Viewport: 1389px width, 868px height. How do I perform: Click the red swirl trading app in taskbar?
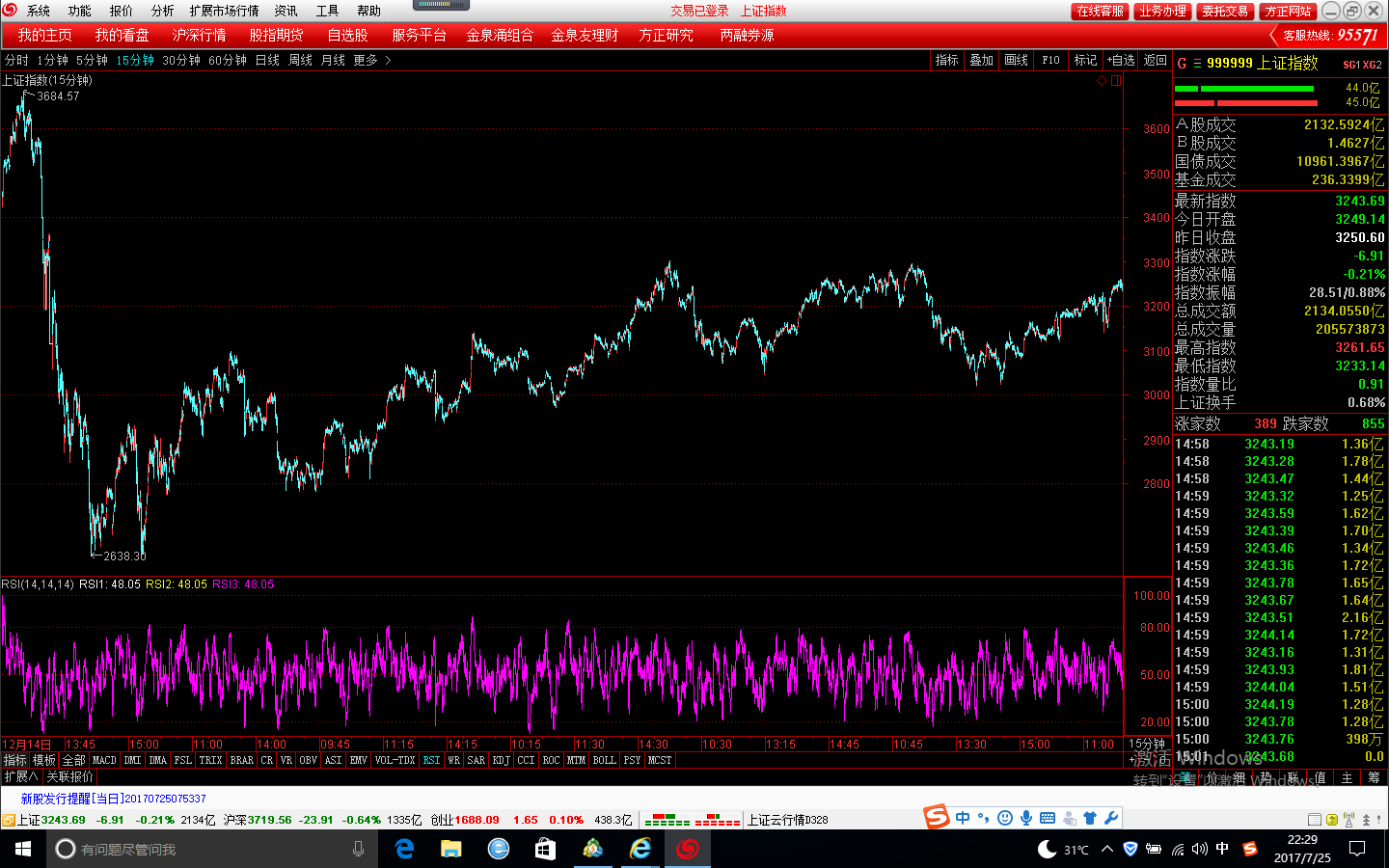coord(687,849)
